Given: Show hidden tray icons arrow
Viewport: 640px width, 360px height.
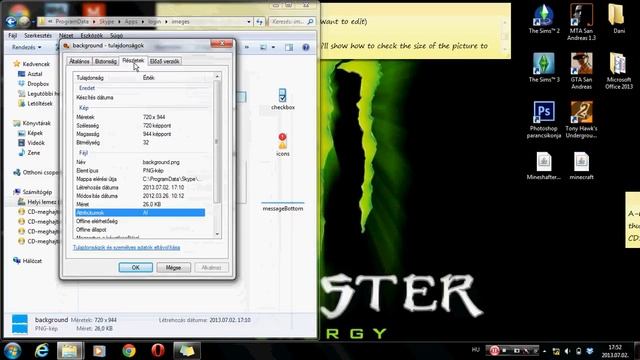Looking at the screenshot, I should point(544,351).
